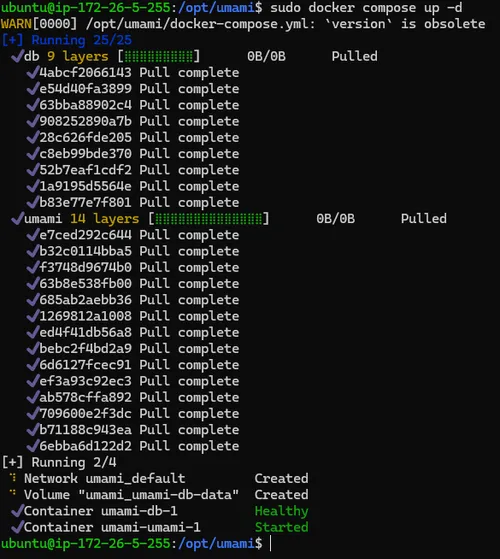Viewport: 500px width, 559px height.
Task: Click the green Started status text
Action: pyautogui.click(x=282, y=527)
